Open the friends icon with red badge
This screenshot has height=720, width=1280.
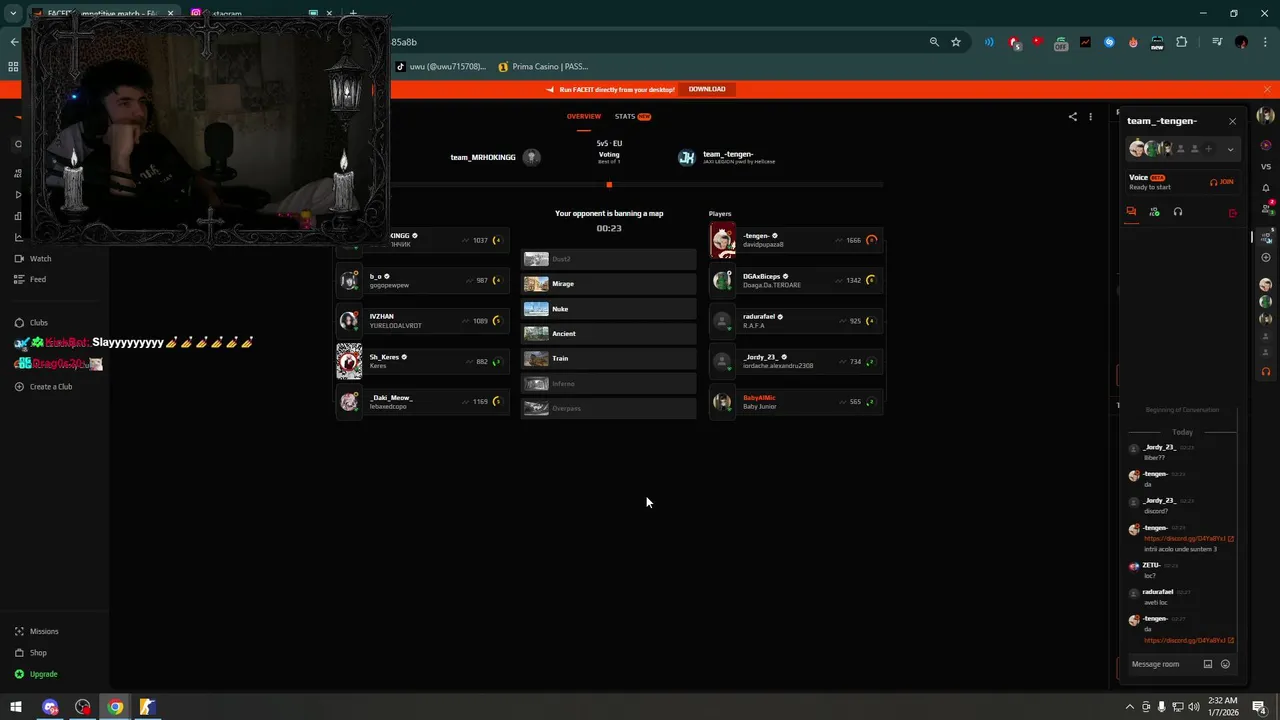pos(1266,209)
